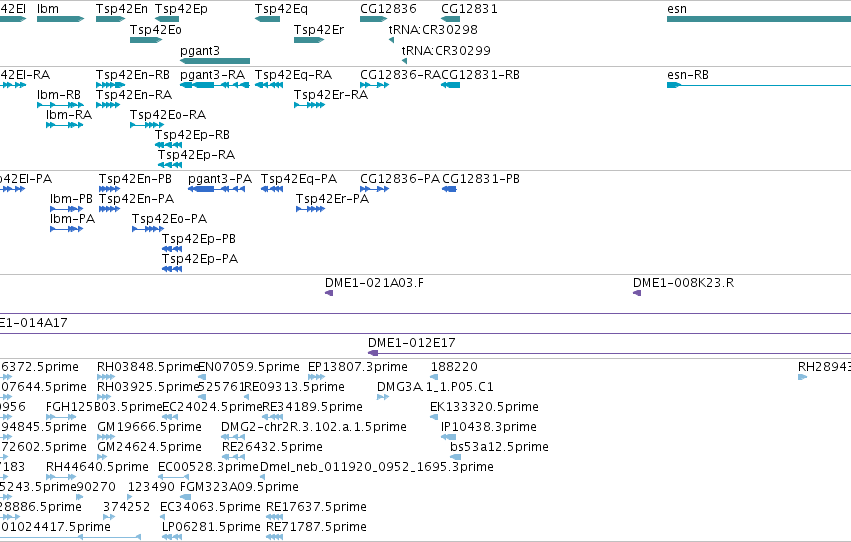Viewport: 851px width, 542px height.
Task: Click the Tsp42En-PB protein label
Action: 135,178
